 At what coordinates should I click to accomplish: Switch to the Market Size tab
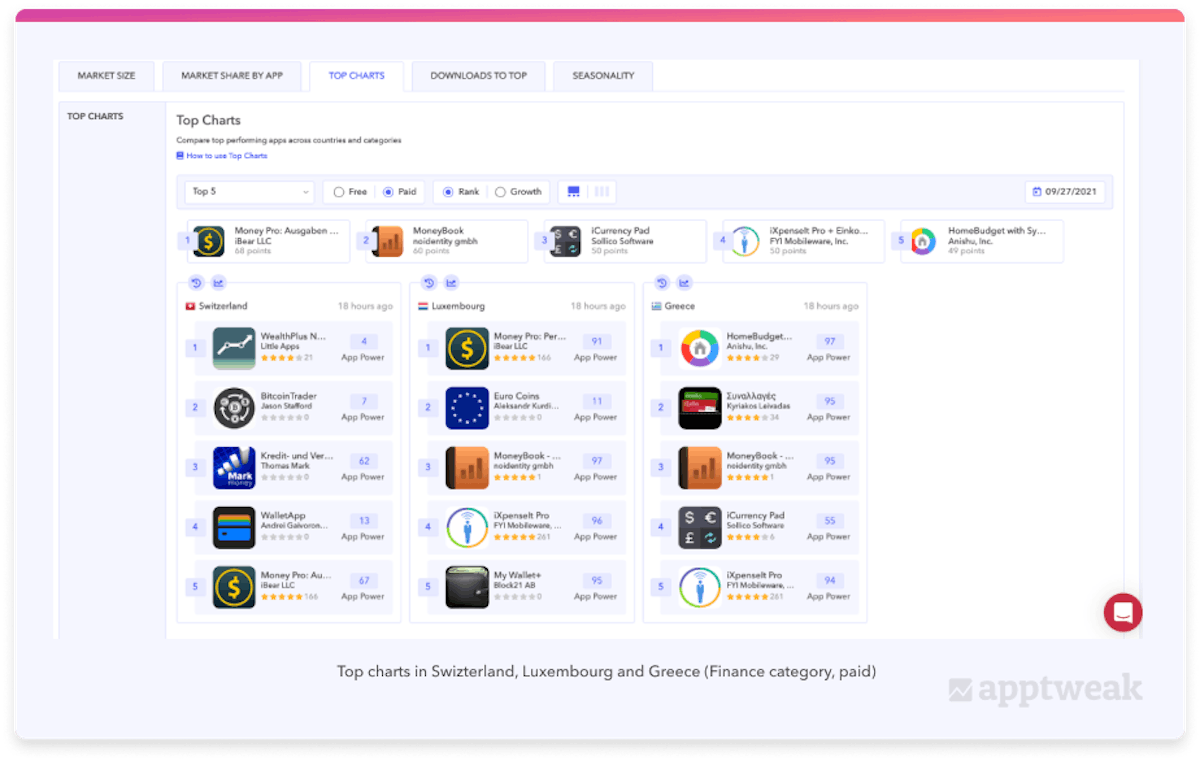106,76
